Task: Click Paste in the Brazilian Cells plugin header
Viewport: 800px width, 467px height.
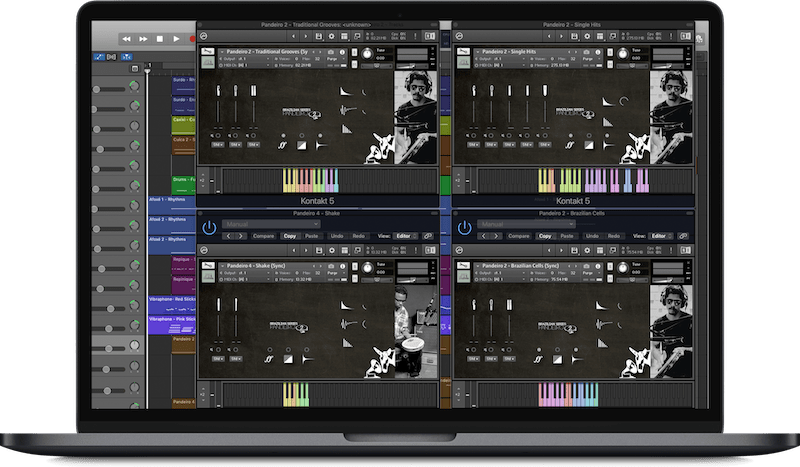Action: pos(567,236)
